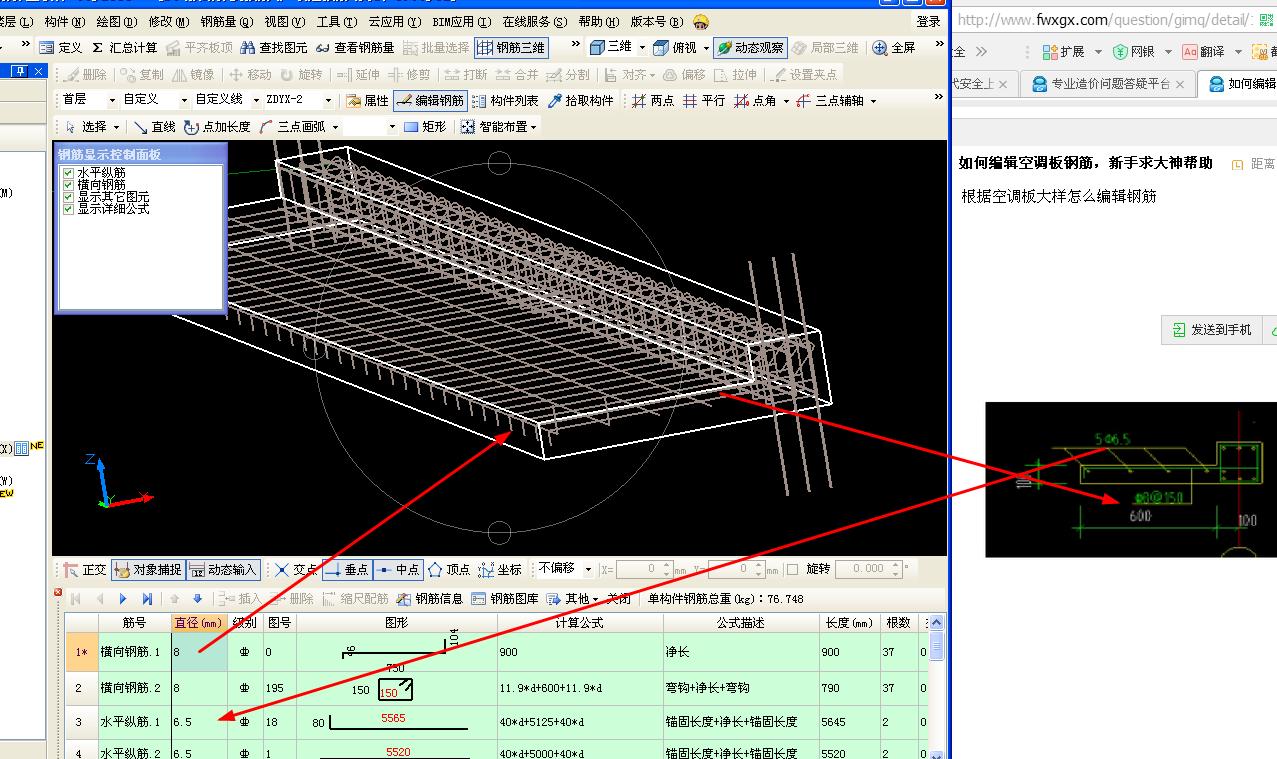Open 查找图元 find element tool

[273, 47]
